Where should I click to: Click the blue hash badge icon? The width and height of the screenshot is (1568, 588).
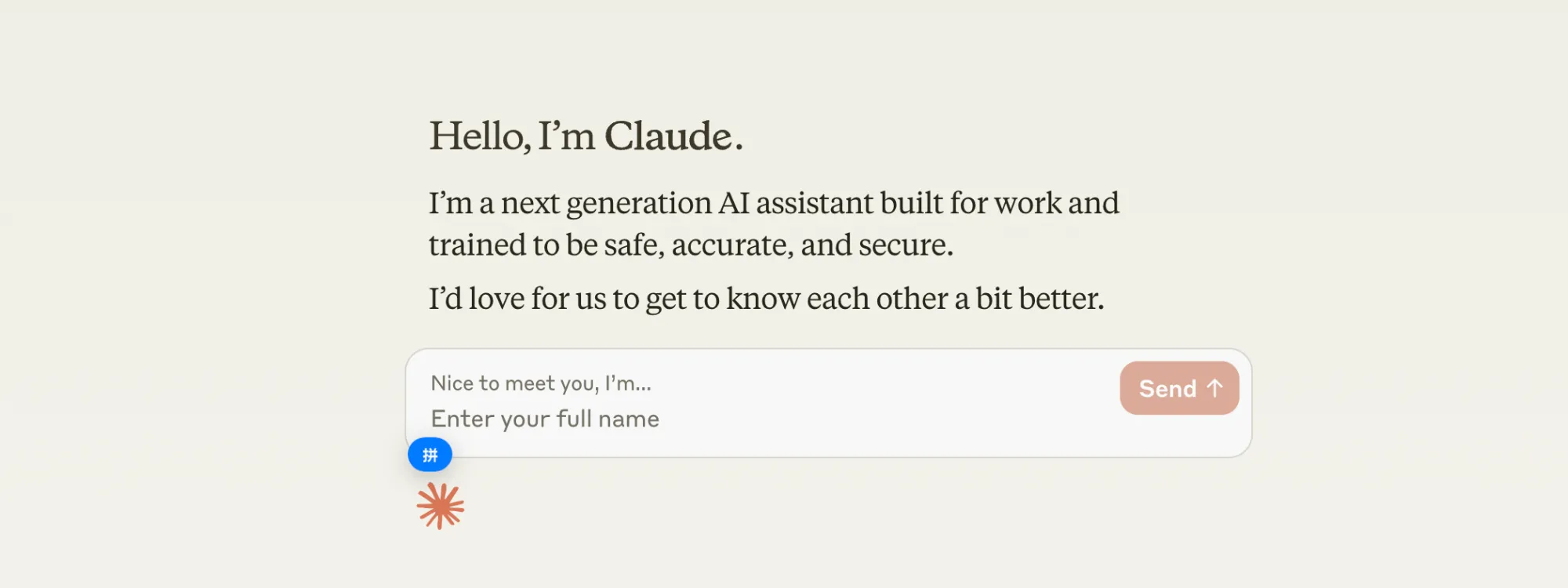[430, 455]
